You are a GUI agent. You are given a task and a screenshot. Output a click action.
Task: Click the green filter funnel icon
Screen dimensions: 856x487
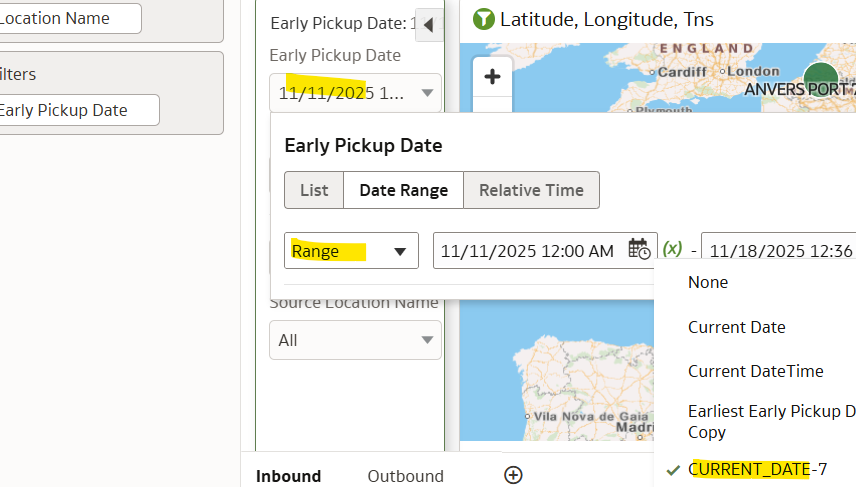pos(483,18)
